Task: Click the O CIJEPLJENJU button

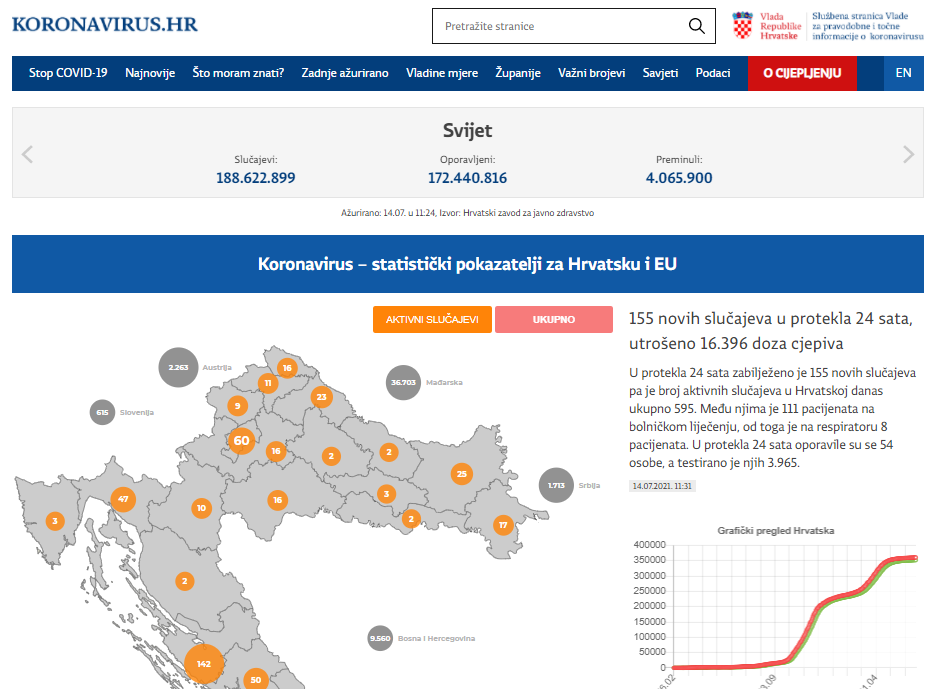Action: pyautogui.click(x=802, y=73)
